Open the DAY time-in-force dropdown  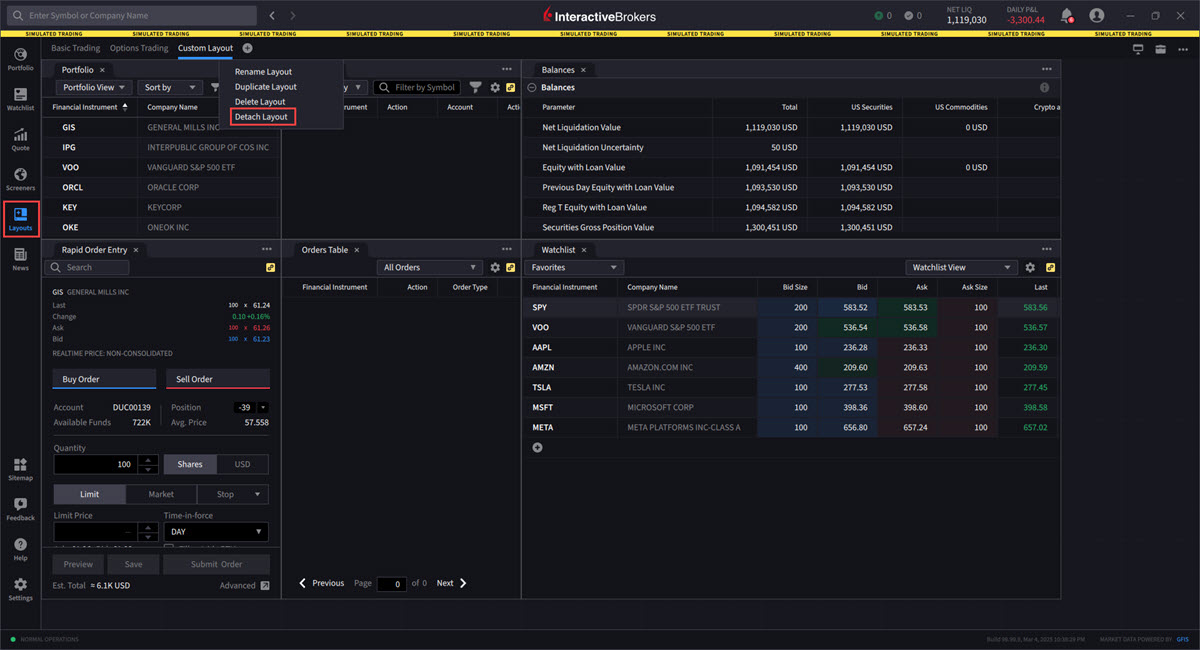(x=216, y=532)
